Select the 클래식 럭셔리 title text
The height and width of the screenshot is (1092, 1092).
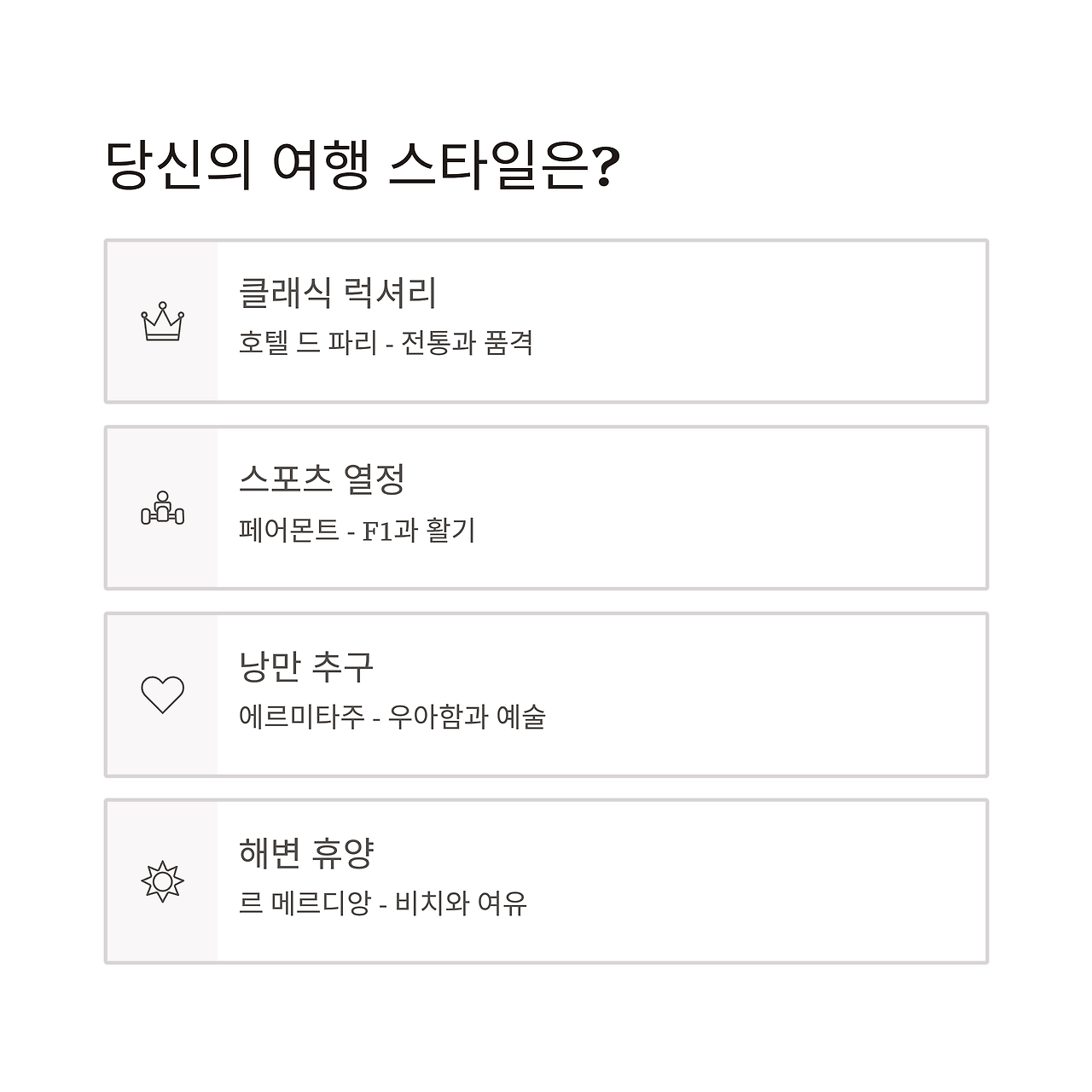[x=338, y=293]
